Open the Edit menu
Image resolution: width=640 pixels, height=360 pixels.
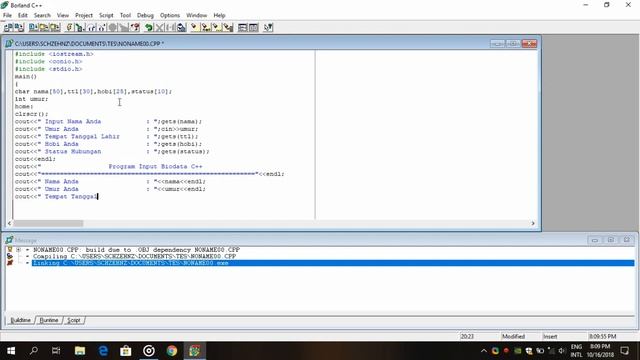click(22, 15)
